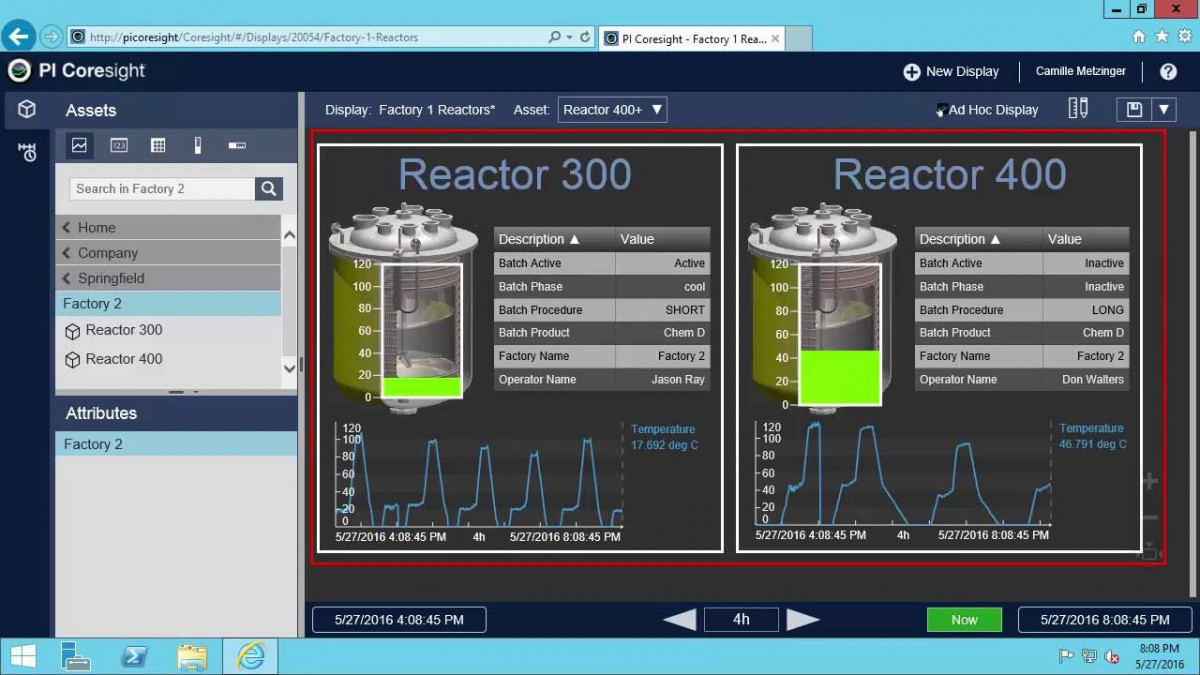Select PI Coresight browser tab

693,39
